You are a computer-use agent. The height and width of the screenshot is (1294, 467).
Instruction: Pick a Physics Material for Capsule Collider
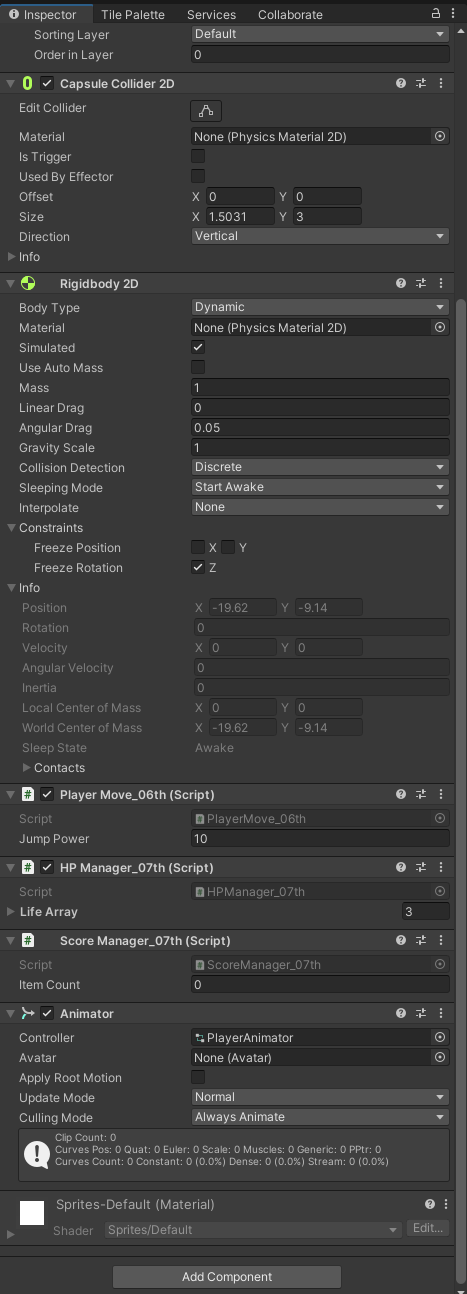pos(440,136)
